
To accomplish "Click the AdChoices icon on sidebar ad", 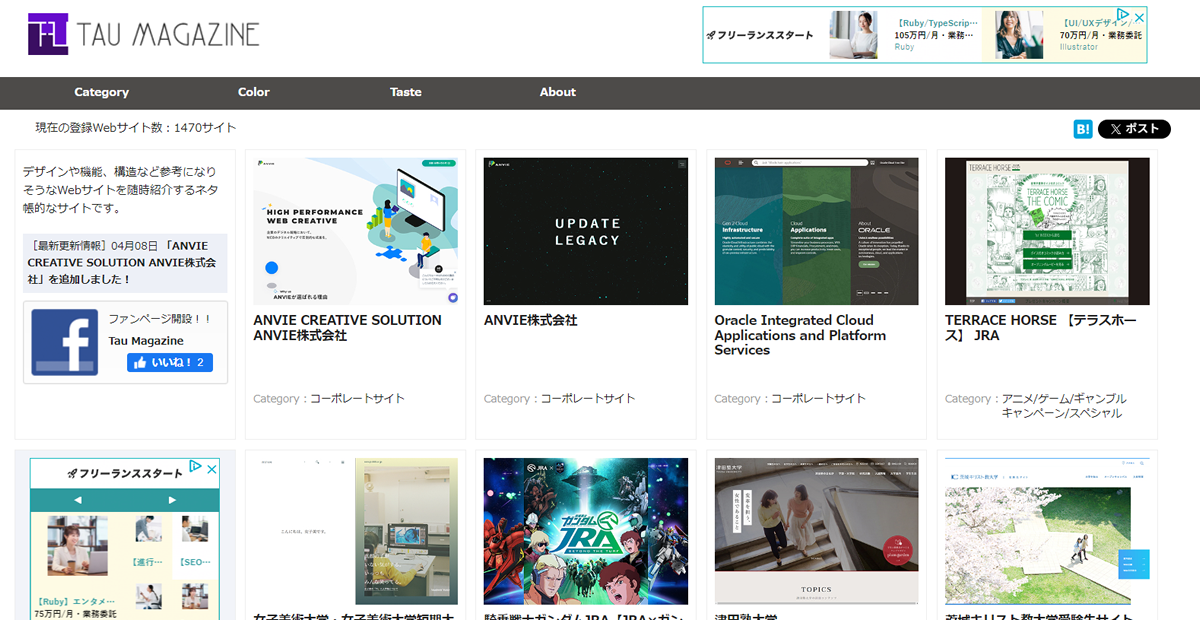I will click(196, 467).
